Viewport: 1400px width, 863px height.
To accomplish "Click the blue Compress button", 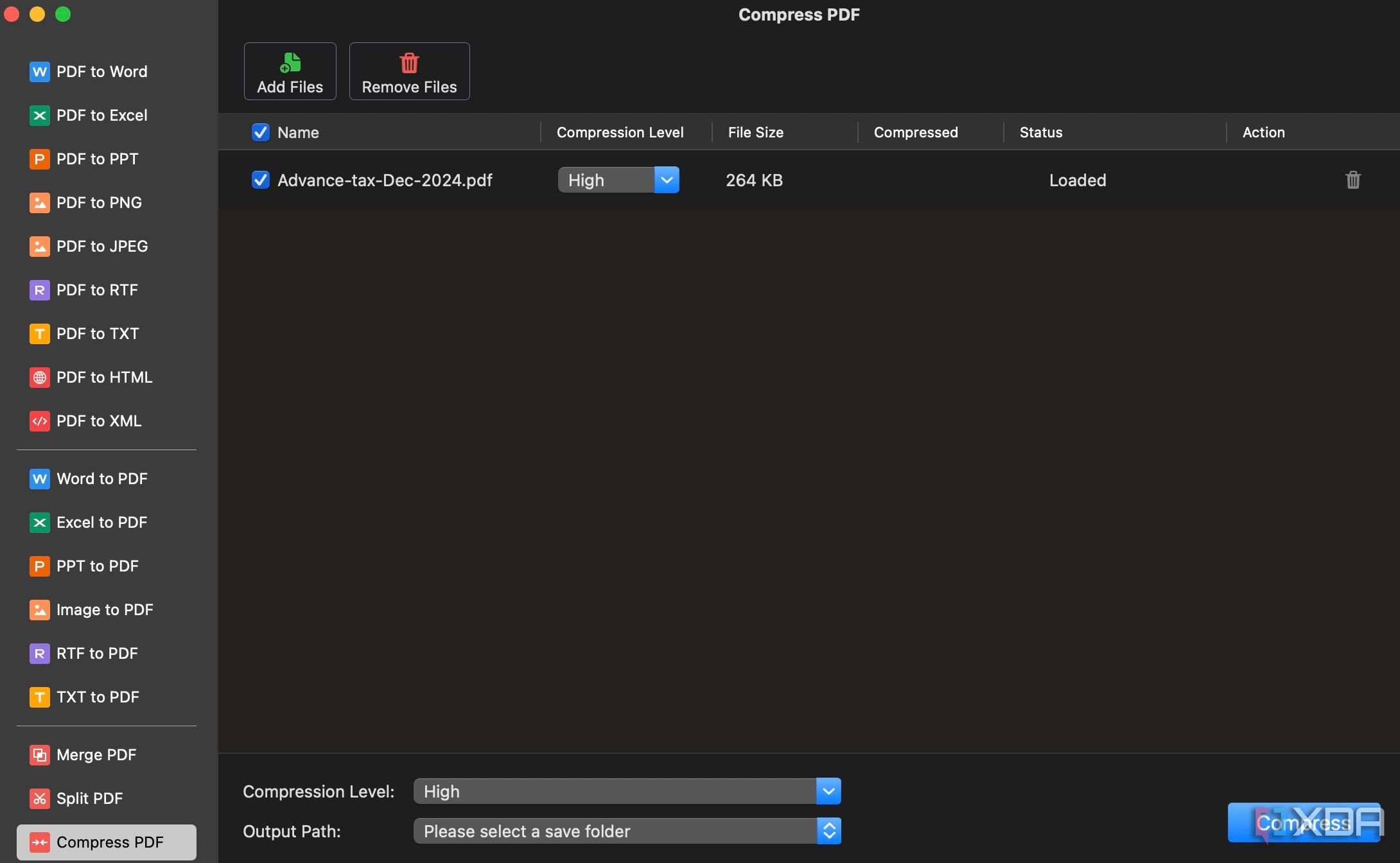I will (1304, 823).
